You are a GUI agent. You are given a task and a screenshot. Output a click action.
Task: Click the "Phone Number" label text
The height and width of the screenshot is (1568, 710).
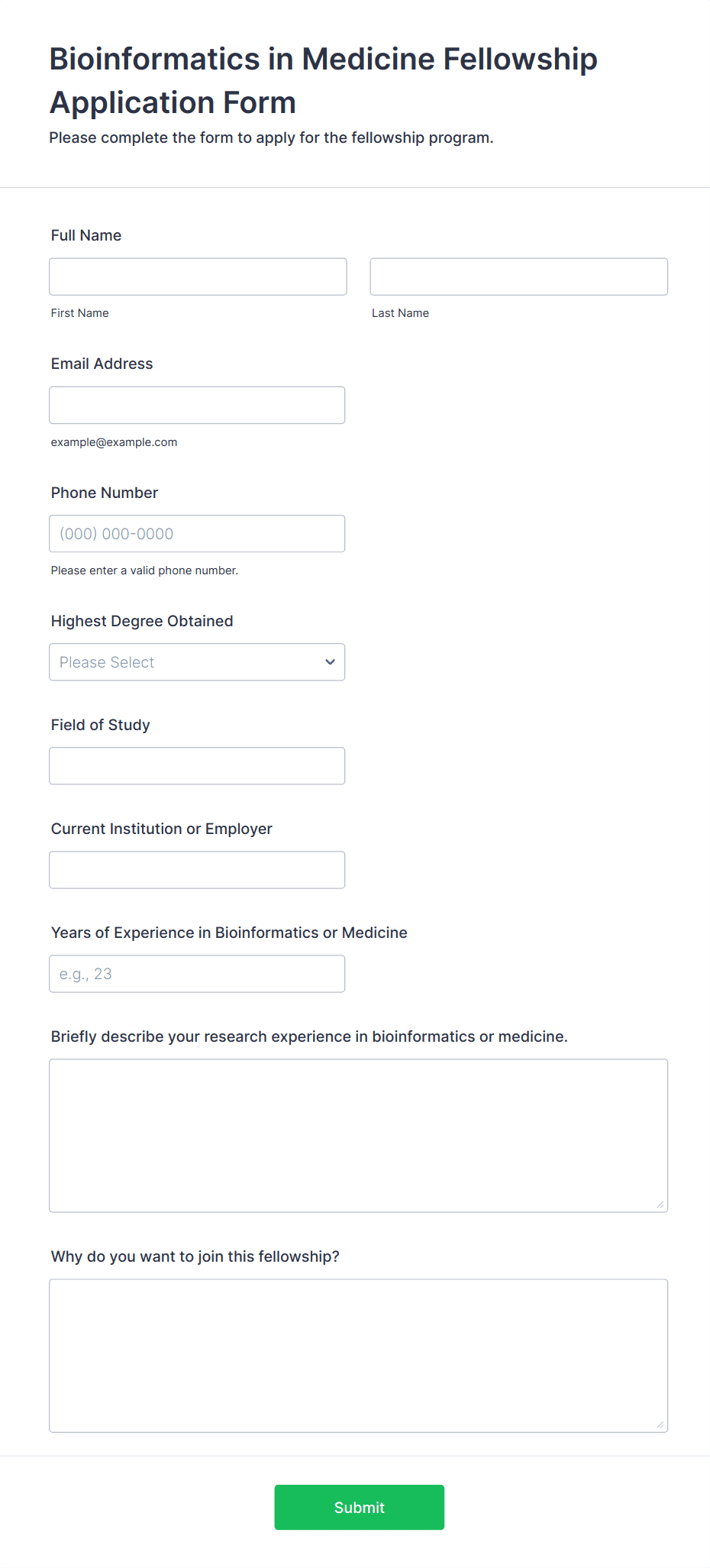pos(105,493)
